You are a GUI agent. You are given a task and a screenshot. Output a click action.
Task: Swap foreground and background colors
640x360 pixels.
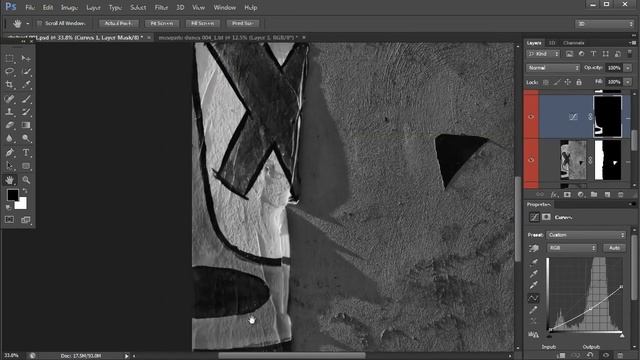[x=25, y=191]
